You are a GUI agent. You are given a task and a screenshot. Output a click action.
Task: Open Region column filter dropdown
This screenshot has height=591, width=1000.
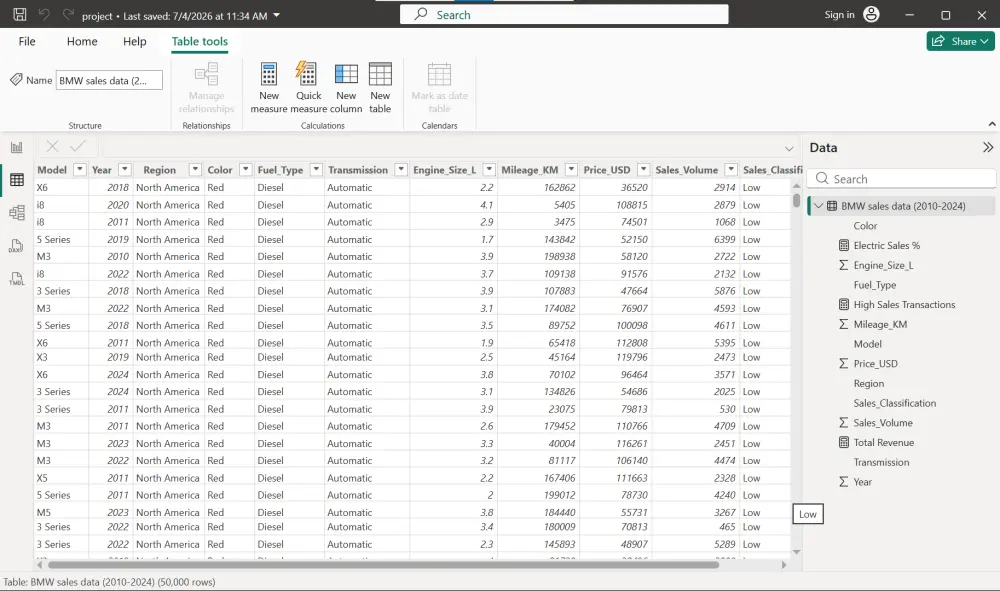(195, 170)
